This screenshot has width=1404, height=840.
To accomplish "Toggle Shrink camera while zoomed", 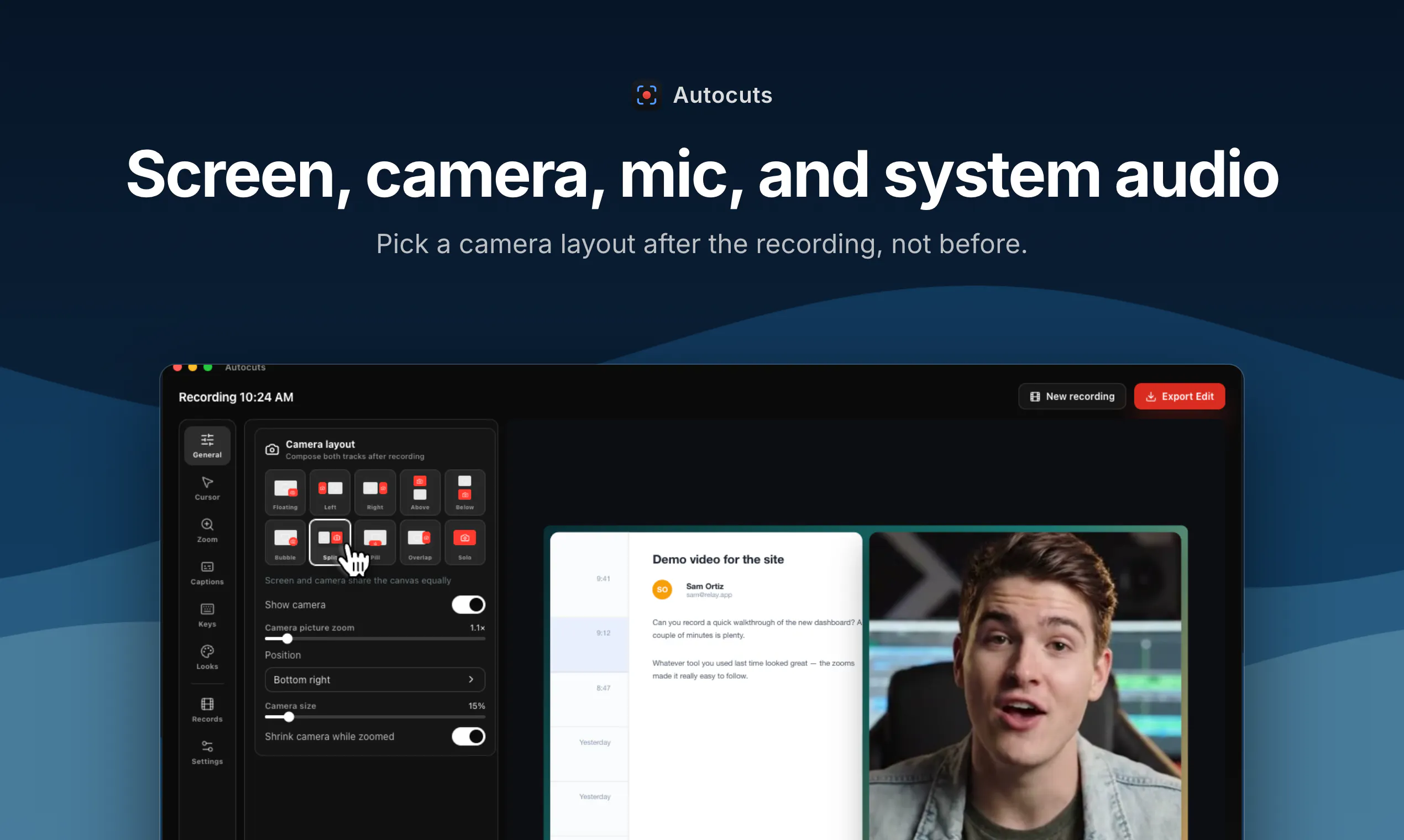I will pyautogui.click(x=468, y=737).
